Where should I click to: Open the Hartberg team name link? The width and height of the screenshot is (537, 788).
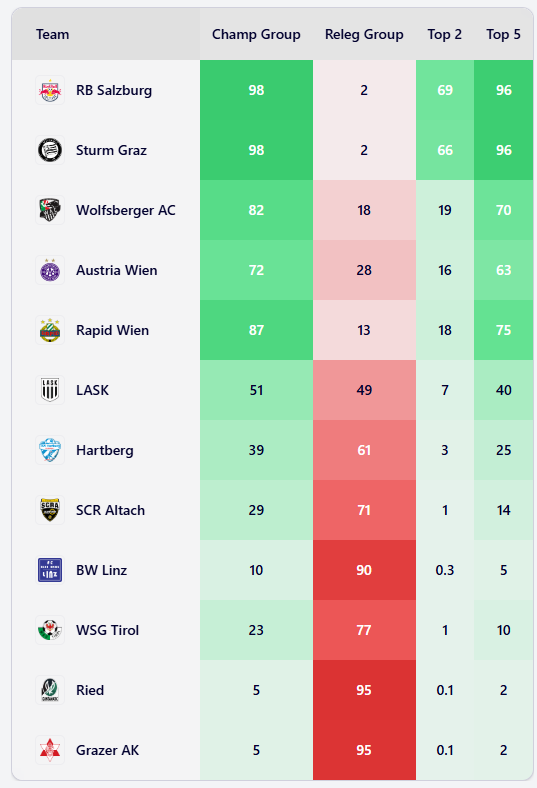105,450
